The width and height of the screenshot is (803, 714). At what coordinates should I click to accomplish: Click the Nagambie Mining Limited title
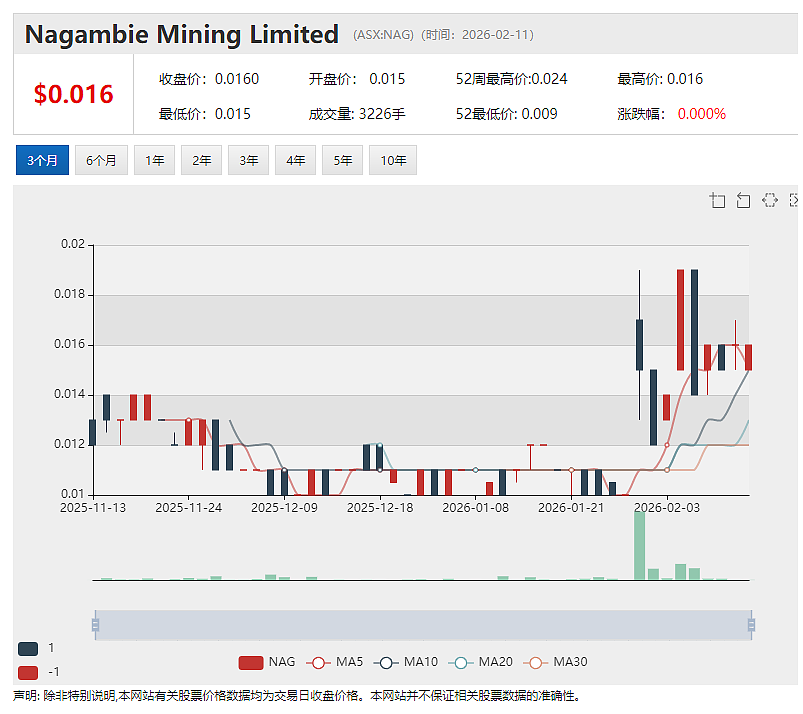pos(182,34)
